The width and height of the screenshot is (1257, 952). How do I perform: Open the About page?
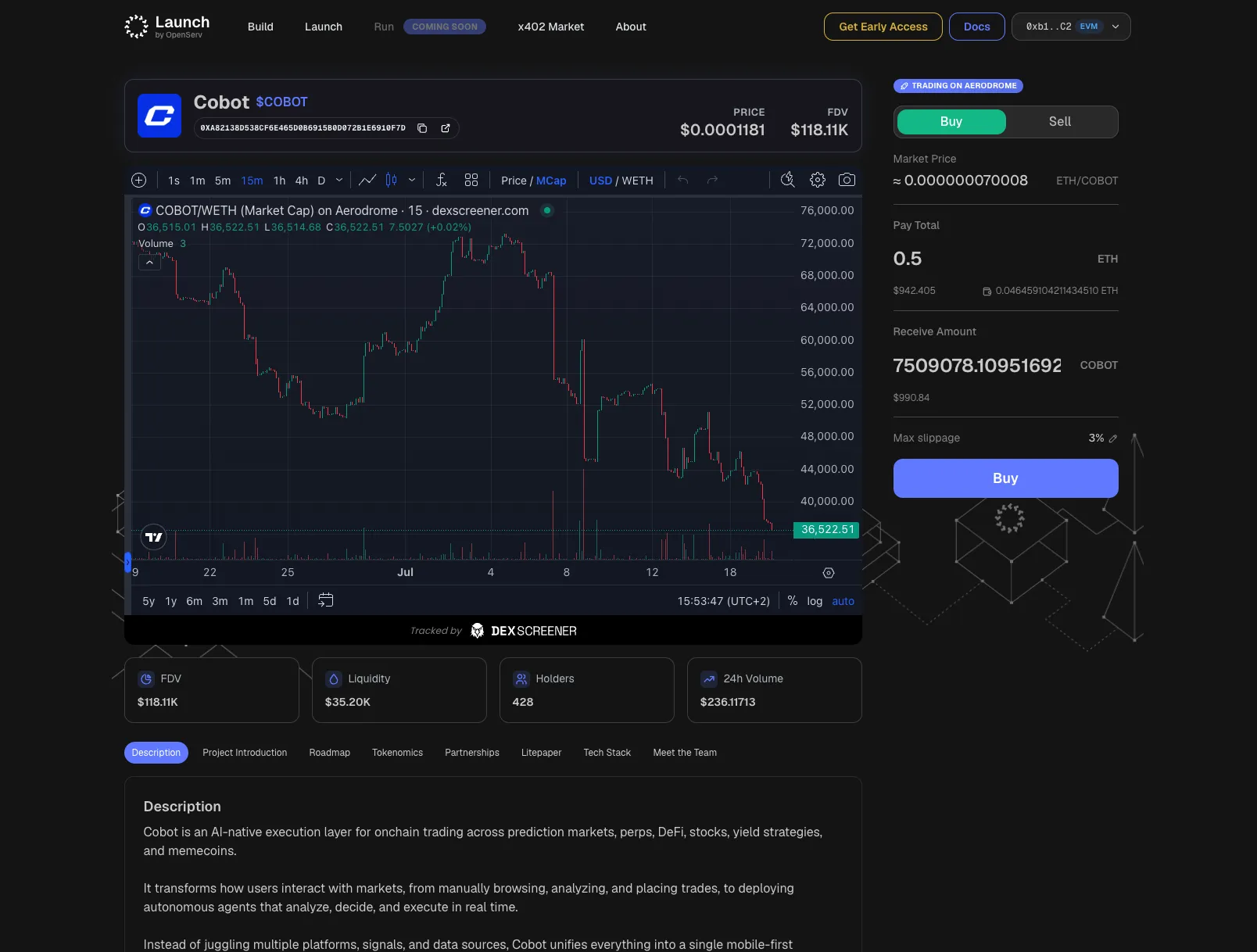(x=631, y=27)
